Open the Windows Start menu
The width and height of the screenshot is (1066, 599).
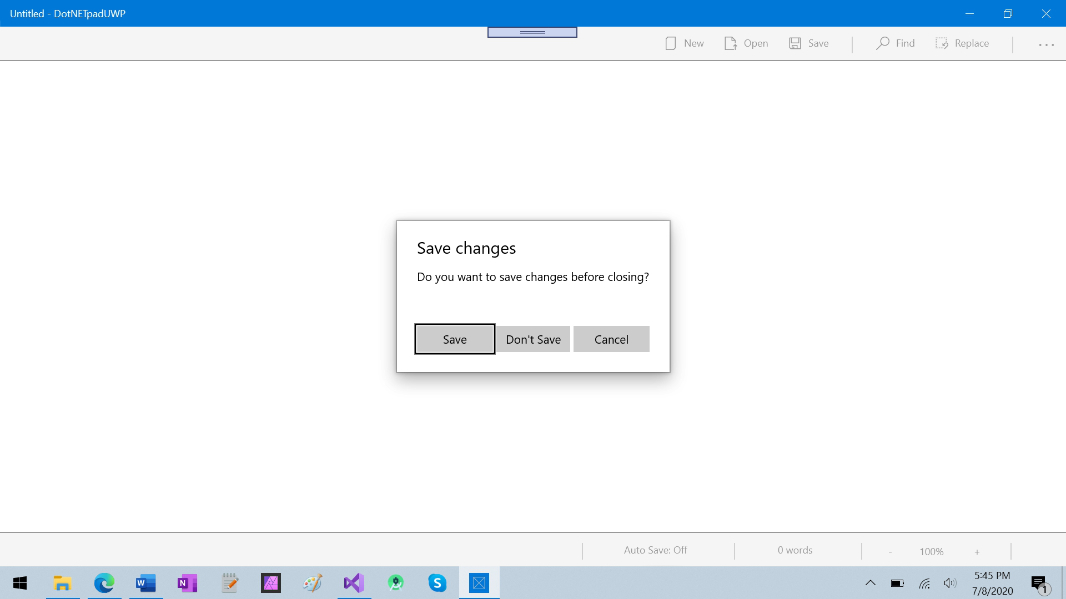coord(19,583)
